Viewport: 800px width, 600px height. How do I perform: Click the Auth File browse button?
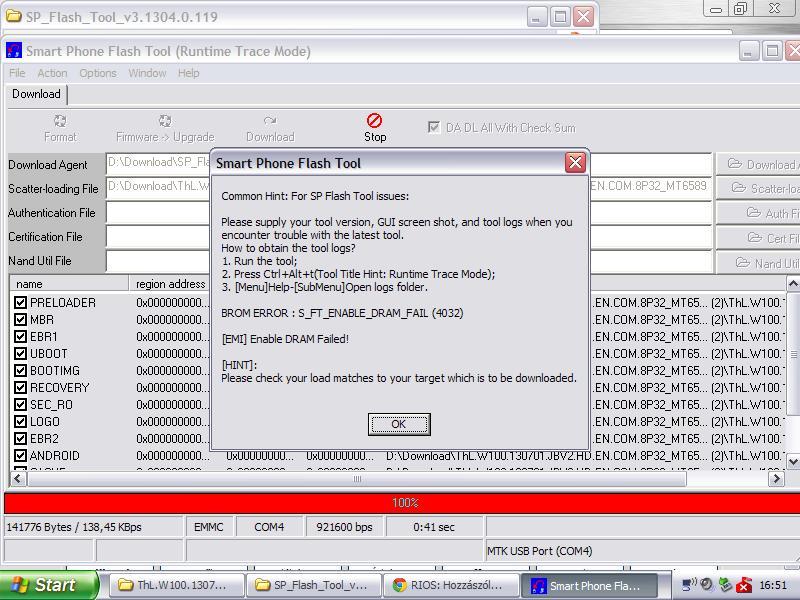coord(758,213)
